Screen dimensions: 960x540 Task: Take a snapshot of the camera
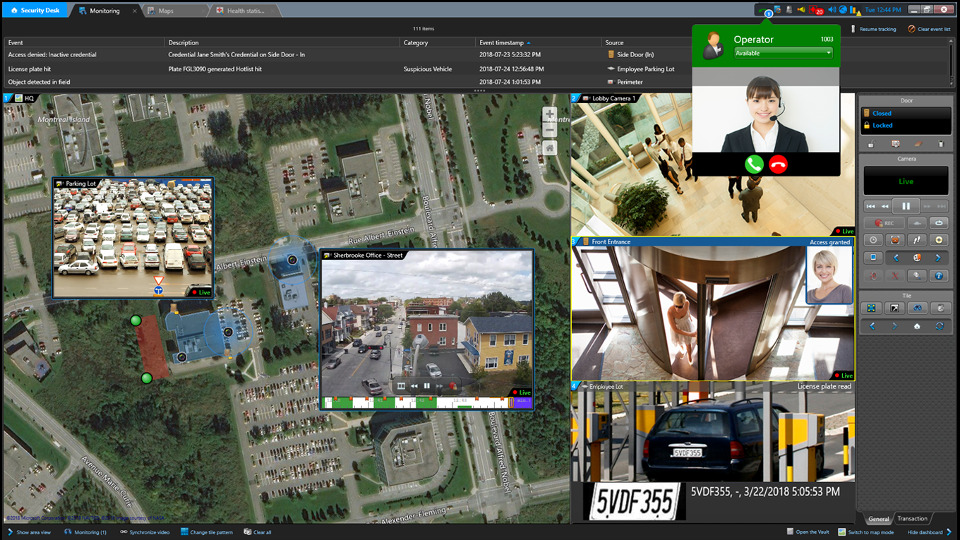click(894, 240)
